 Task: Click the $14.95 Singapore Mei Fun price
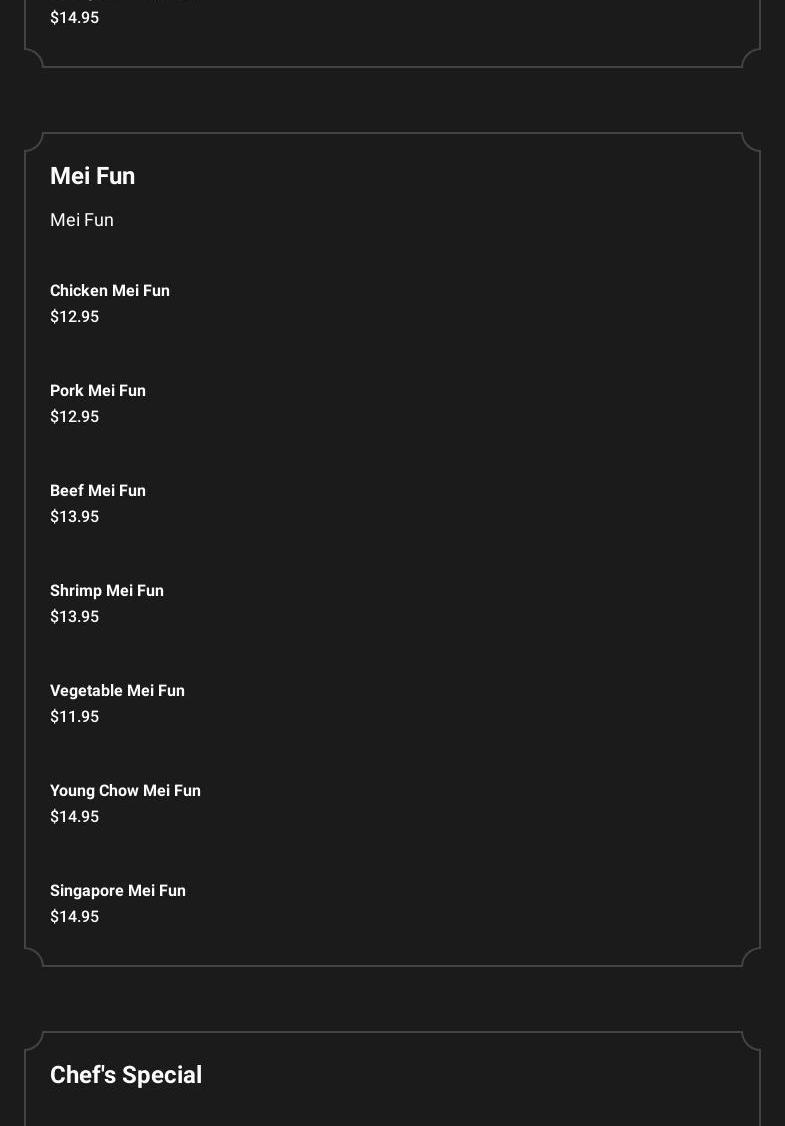click(74, 917)
